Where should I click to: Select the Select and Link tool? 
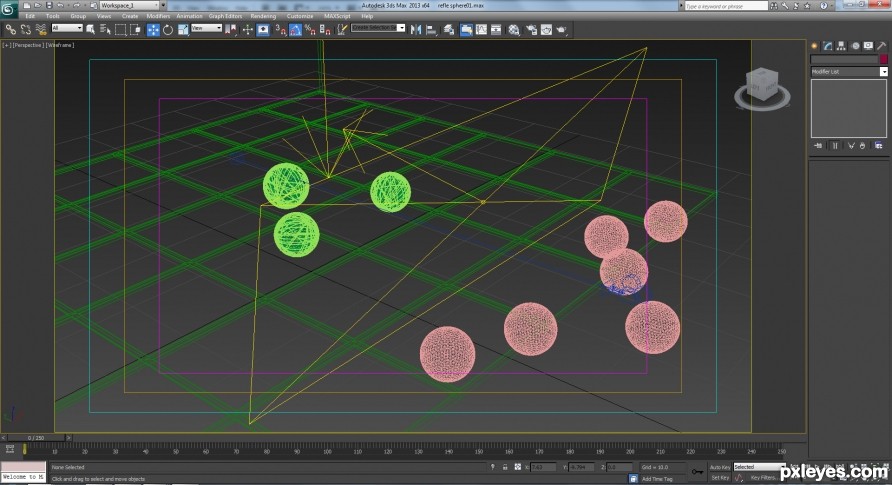pos(11,30)
